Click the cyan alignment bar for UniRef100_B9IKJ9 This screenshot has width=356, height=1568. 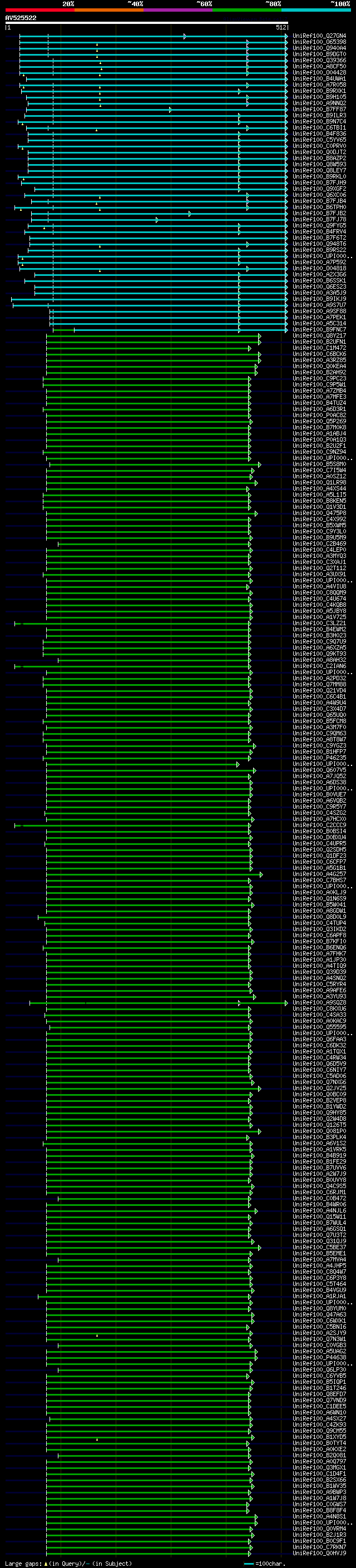coord(149,299)
